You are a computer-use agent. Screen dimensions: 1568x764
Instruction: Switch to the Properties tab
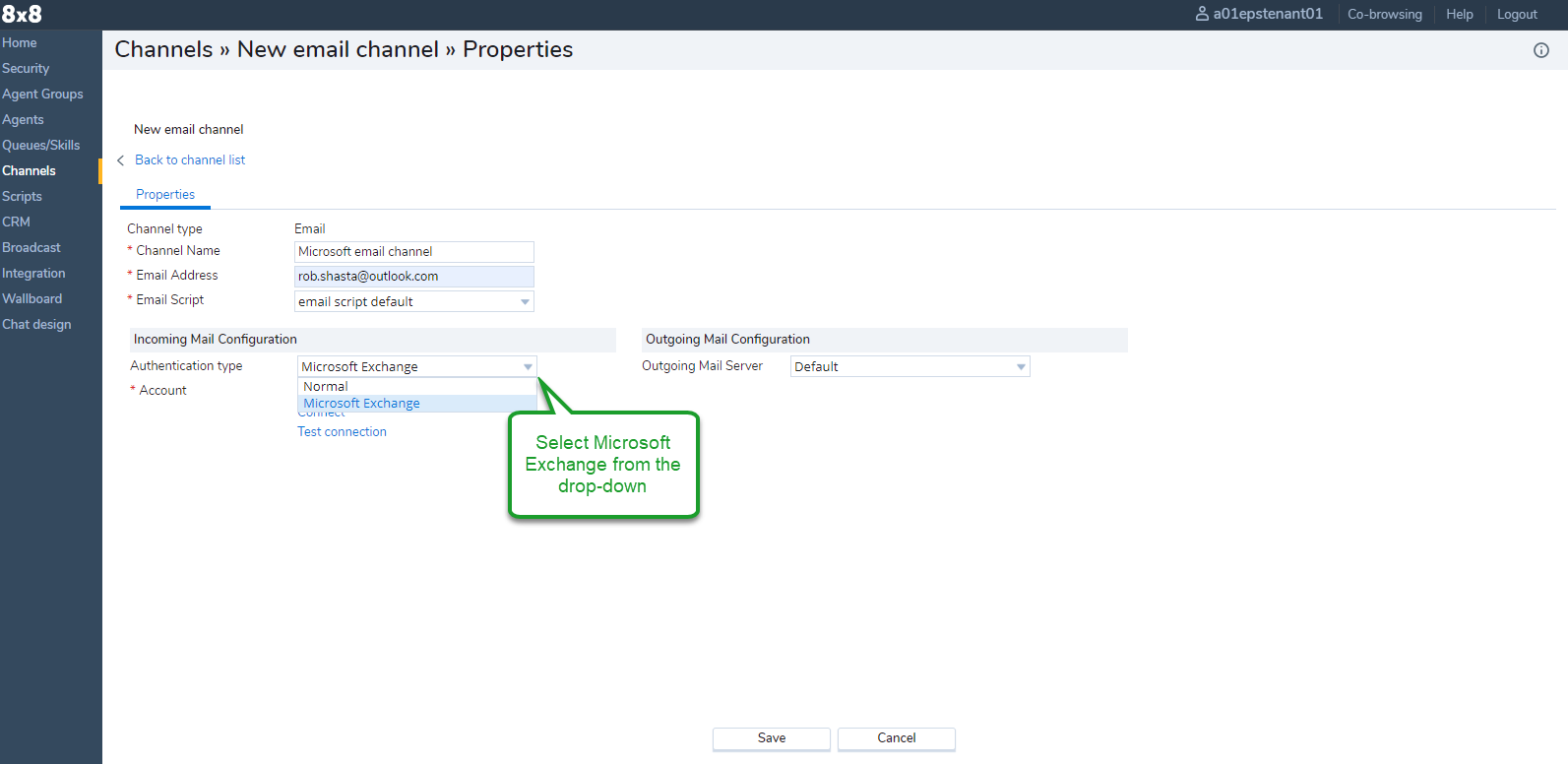165,195
